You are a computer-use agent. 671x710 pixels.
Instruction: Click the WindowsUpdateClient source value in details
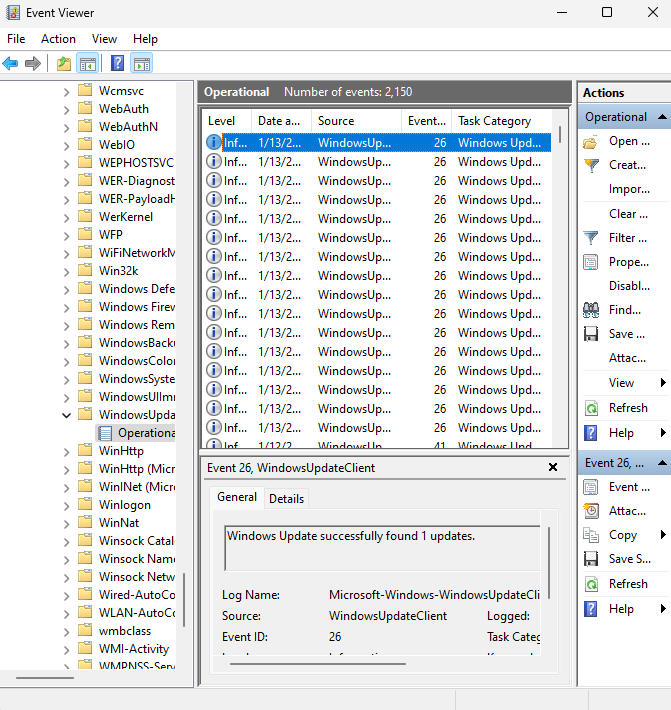point(388,616)
